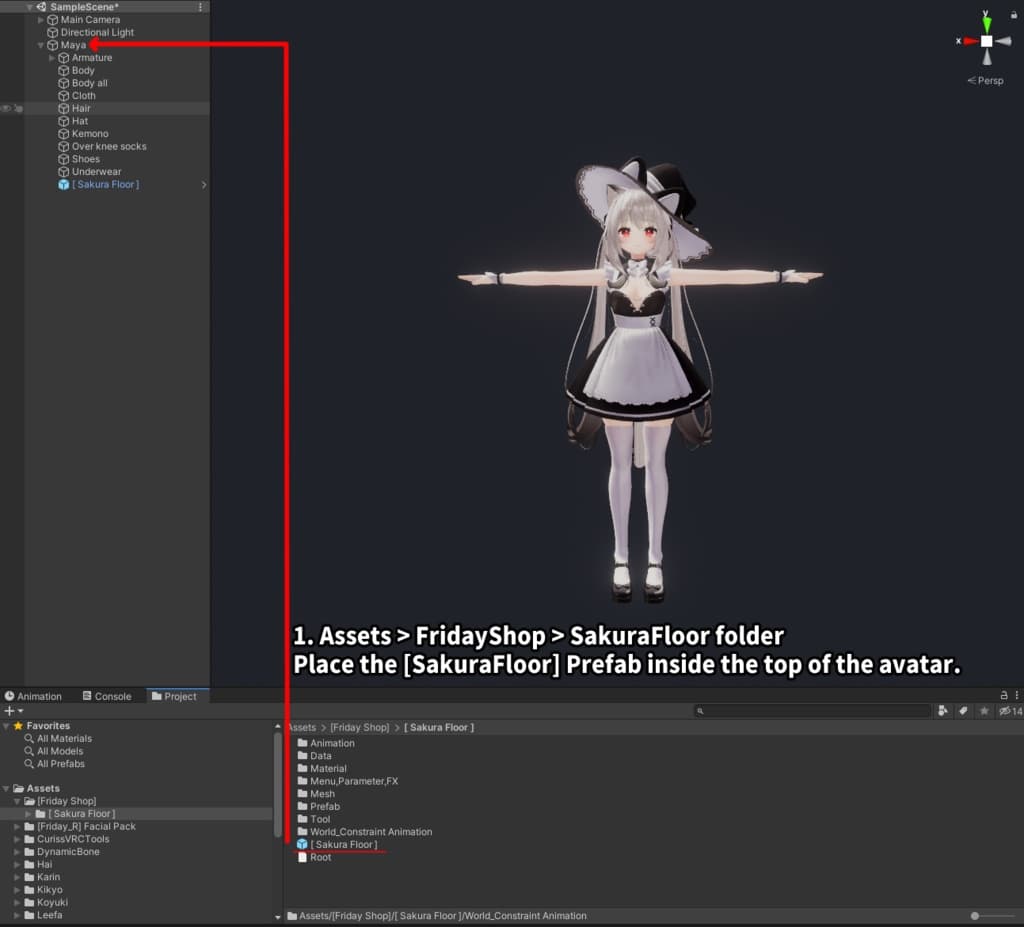Click the Mesh folder icon
The image size is (1024, 927).
coord(302,794)
